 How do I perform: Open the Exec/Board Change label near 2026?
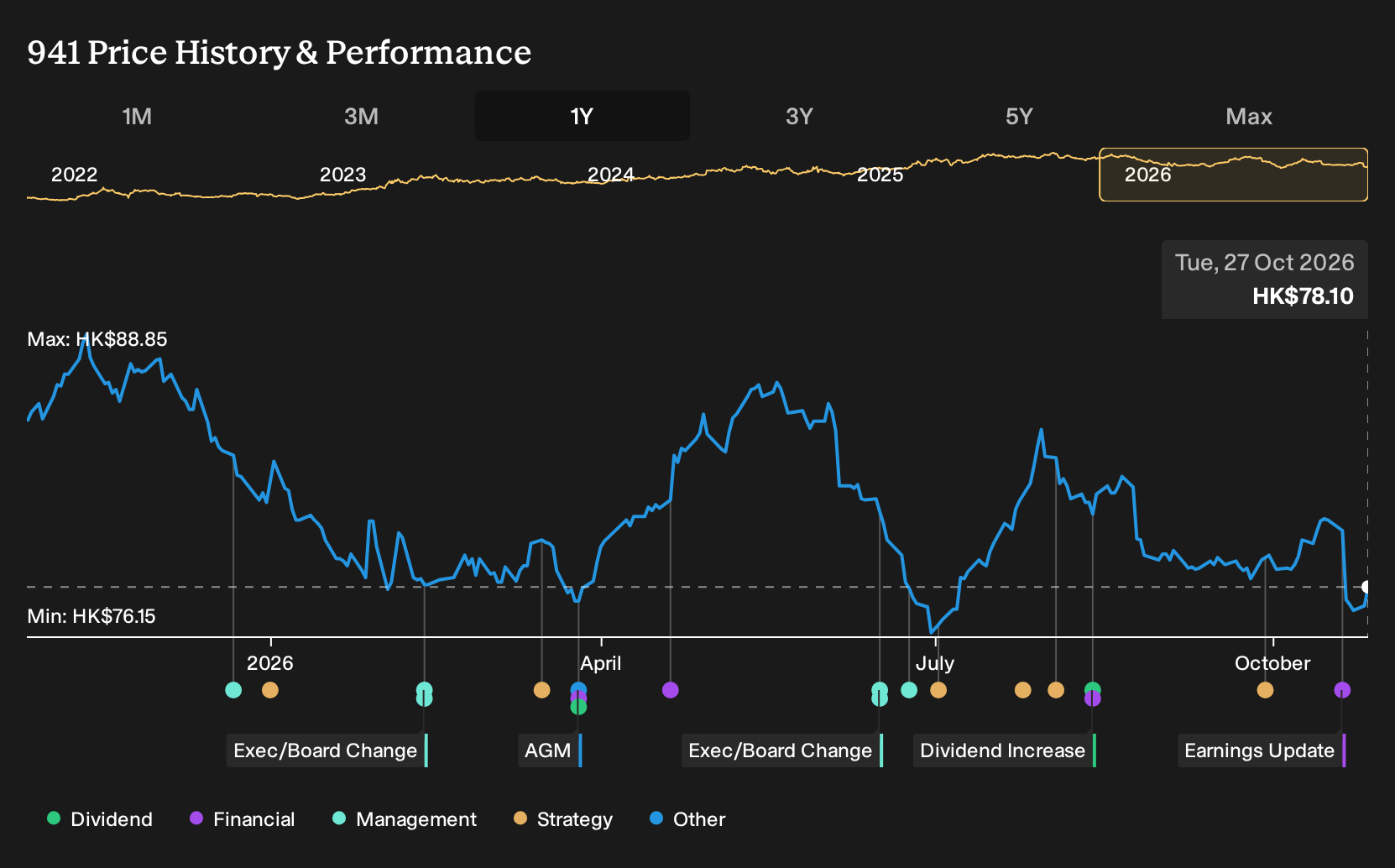[x=326, y=750]
